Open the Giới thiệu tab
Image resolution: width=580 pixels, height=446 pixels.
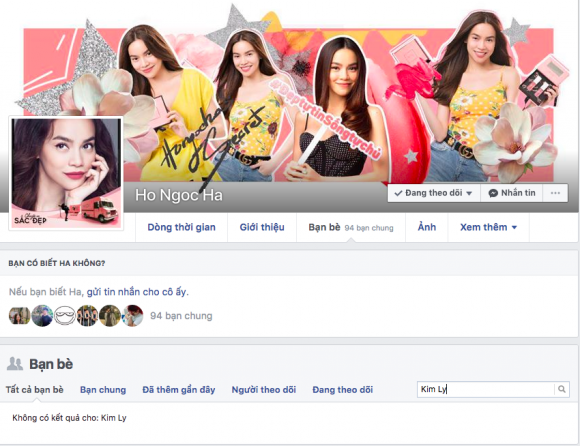[262, 227]
